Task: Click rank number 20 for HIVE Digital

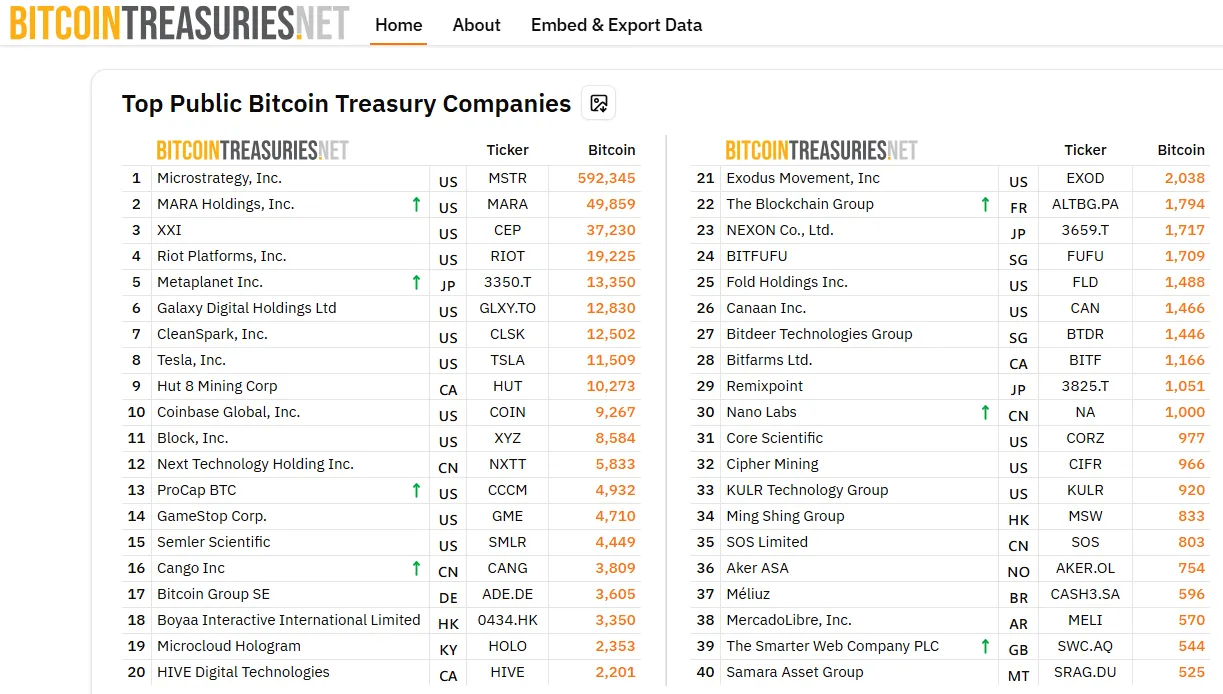Action: [136, 672]
